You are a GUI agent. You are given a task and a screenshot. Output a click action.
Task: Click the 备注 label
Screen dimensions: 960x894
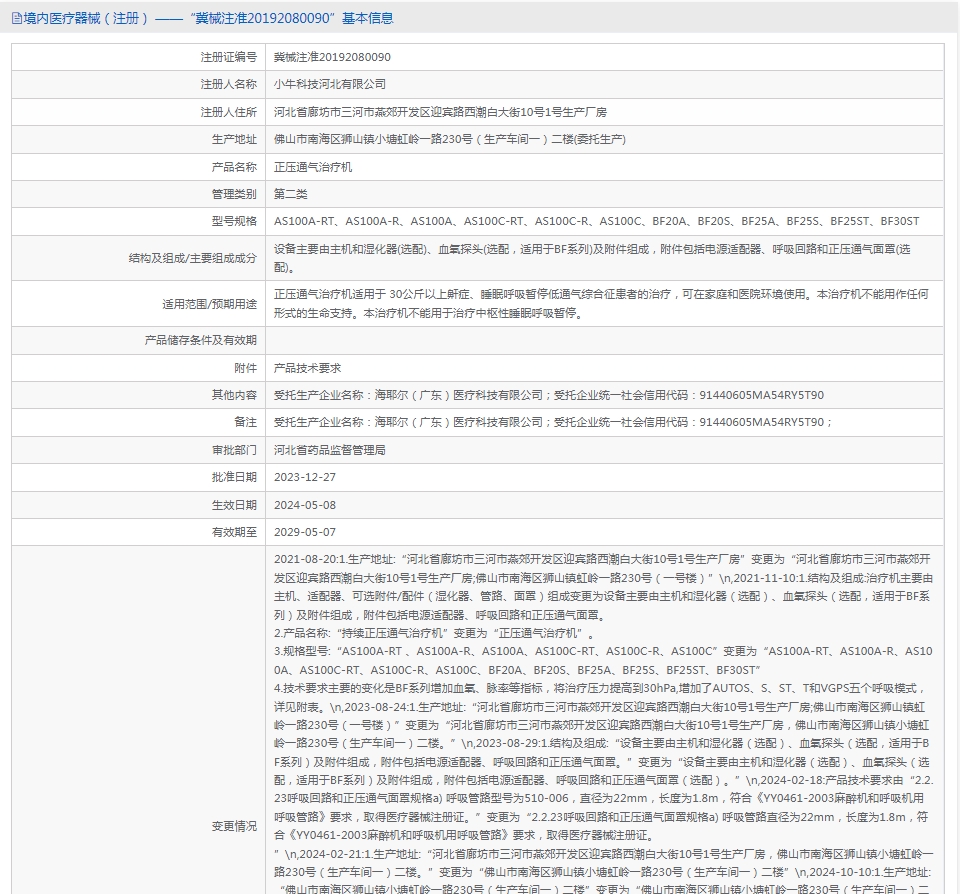(x=245, y=422)
